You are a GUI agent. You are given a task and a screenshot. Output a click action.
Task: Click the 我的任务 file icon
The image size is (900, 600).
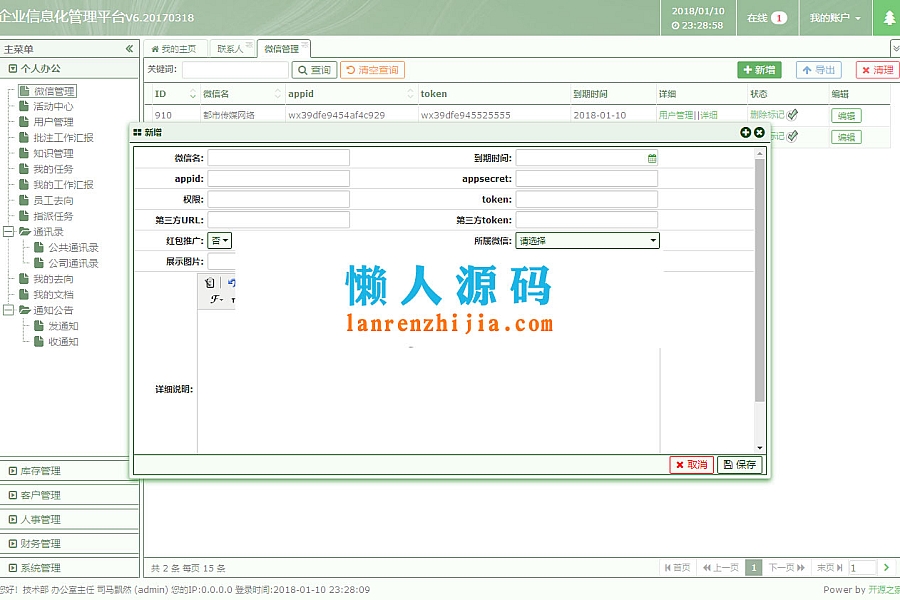click(x=24, y=169)
